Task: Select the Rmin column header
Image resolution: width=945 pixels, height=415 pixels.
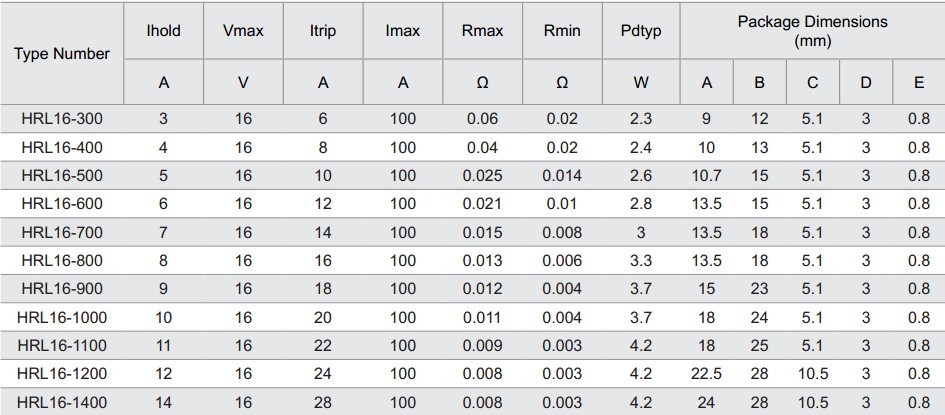Action: coord(562,31)
